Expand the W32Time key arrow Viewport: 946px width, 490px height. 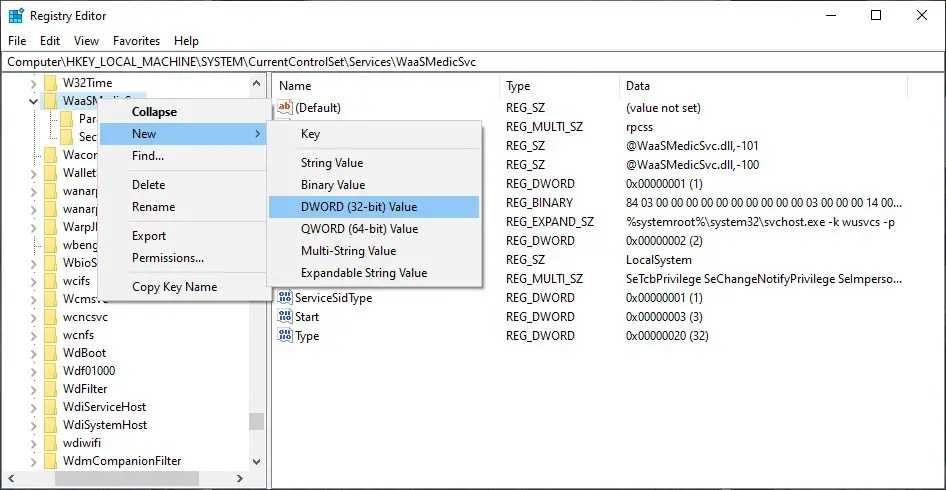34,83
